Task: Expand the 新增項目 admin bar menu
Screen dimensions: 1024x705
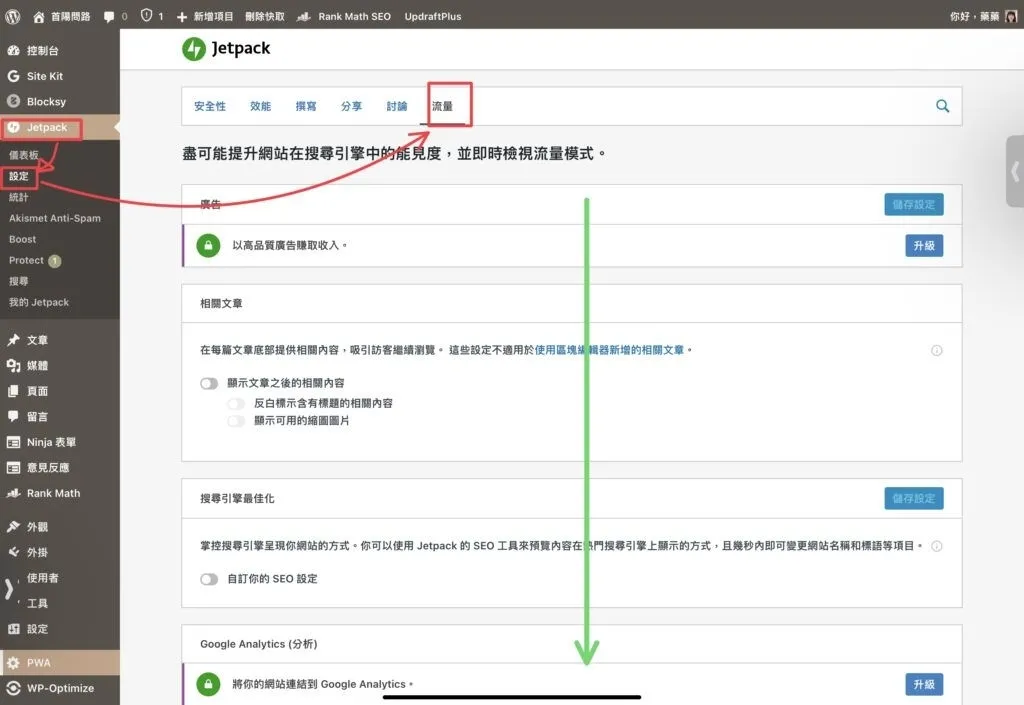Action: (204, 16)
